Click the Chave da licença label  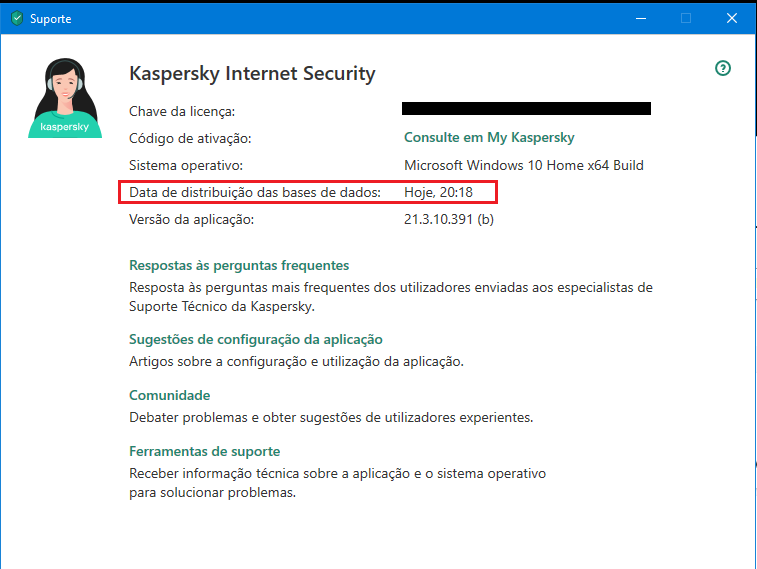tap(182, 111)
